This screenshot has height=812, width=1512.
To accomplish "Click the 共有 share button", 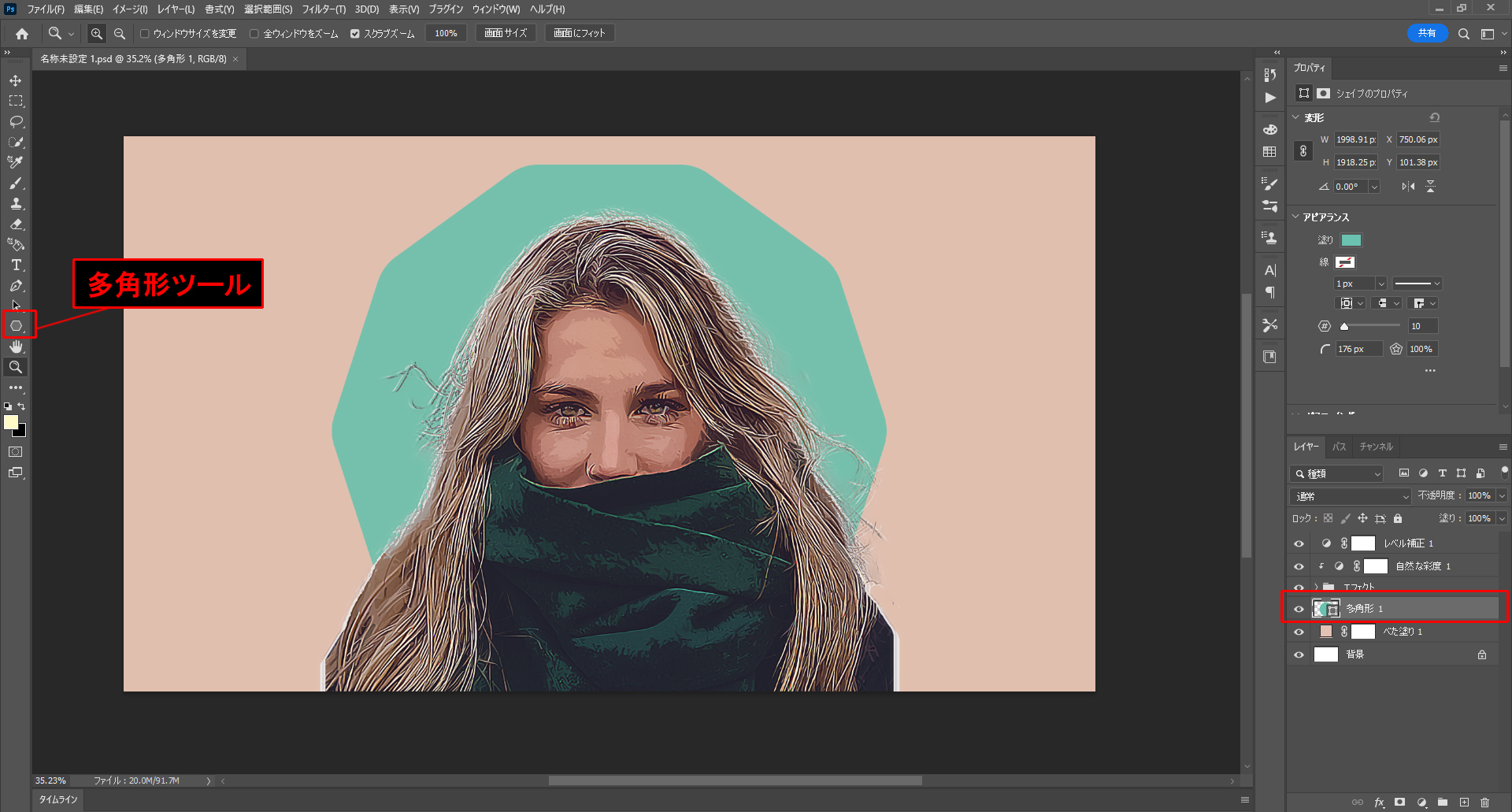I will (1426, 33).
